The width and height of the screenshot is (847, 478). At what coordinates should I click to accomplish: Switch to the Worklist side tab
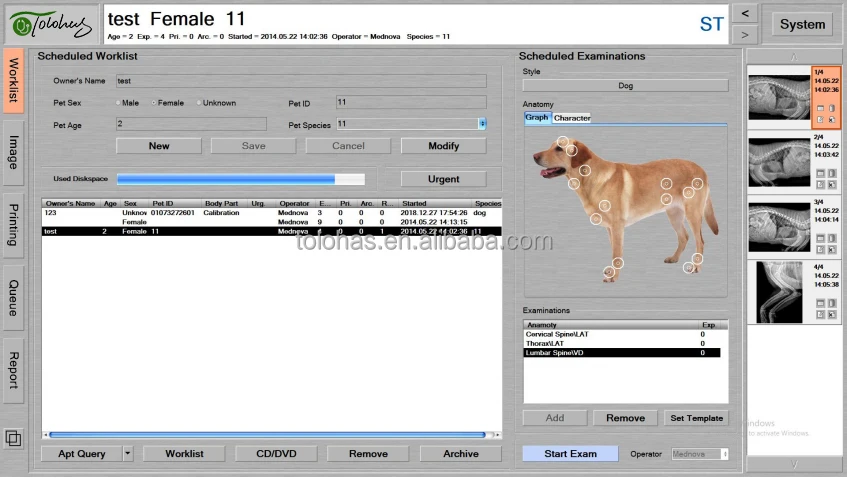[14, 80]
